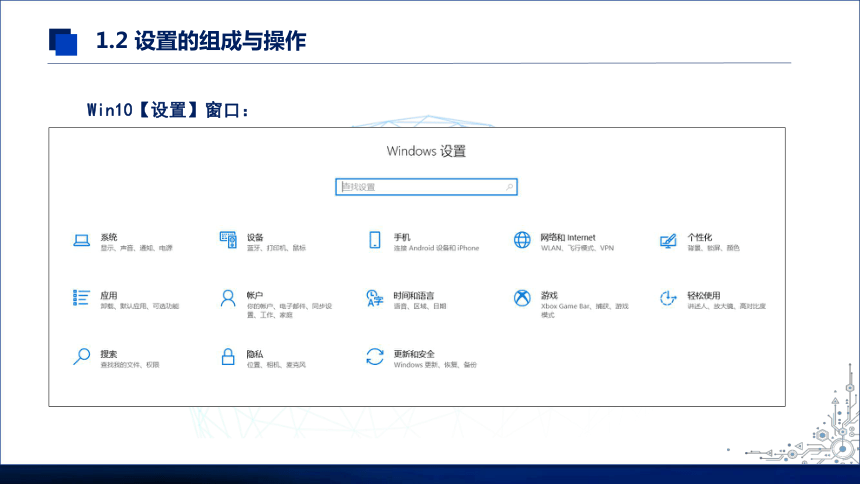The image size is (860, 484).
Task: Click the 应用 category label
Action: click(x=109, y=295)
